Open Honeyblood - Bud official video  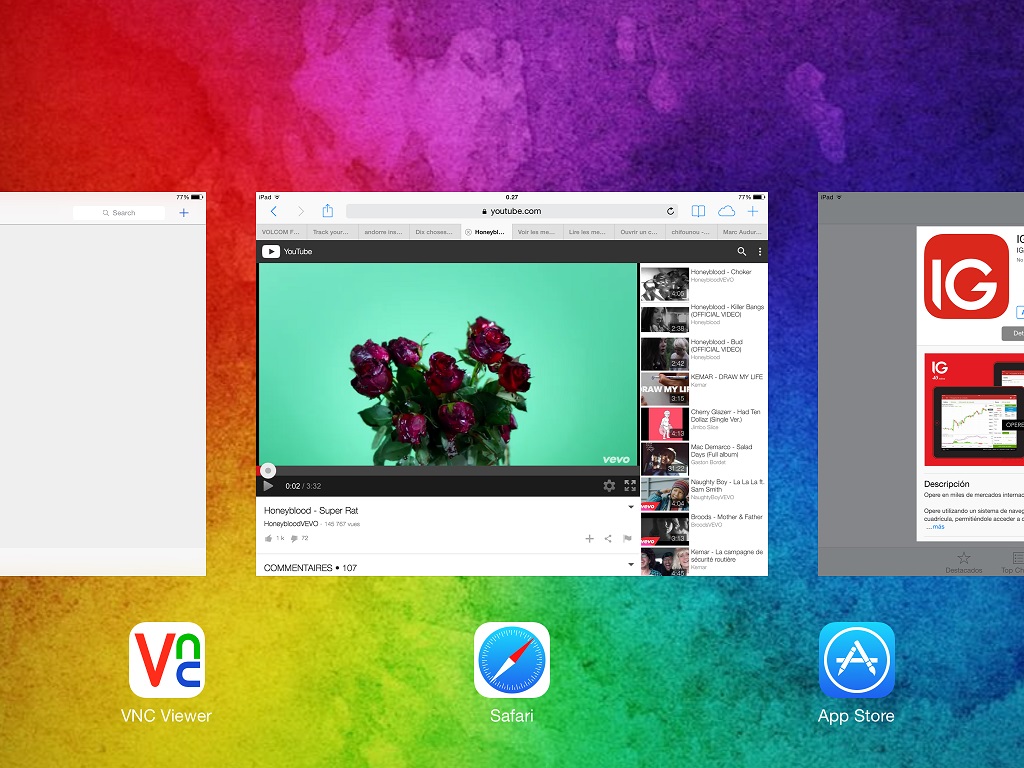pos(703,353)
